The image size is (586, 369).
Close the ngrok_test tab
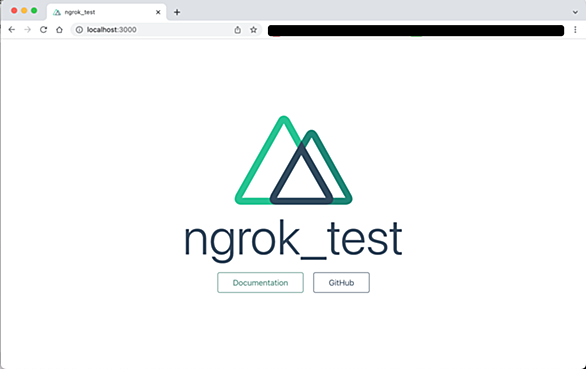[x=158, y=12]
